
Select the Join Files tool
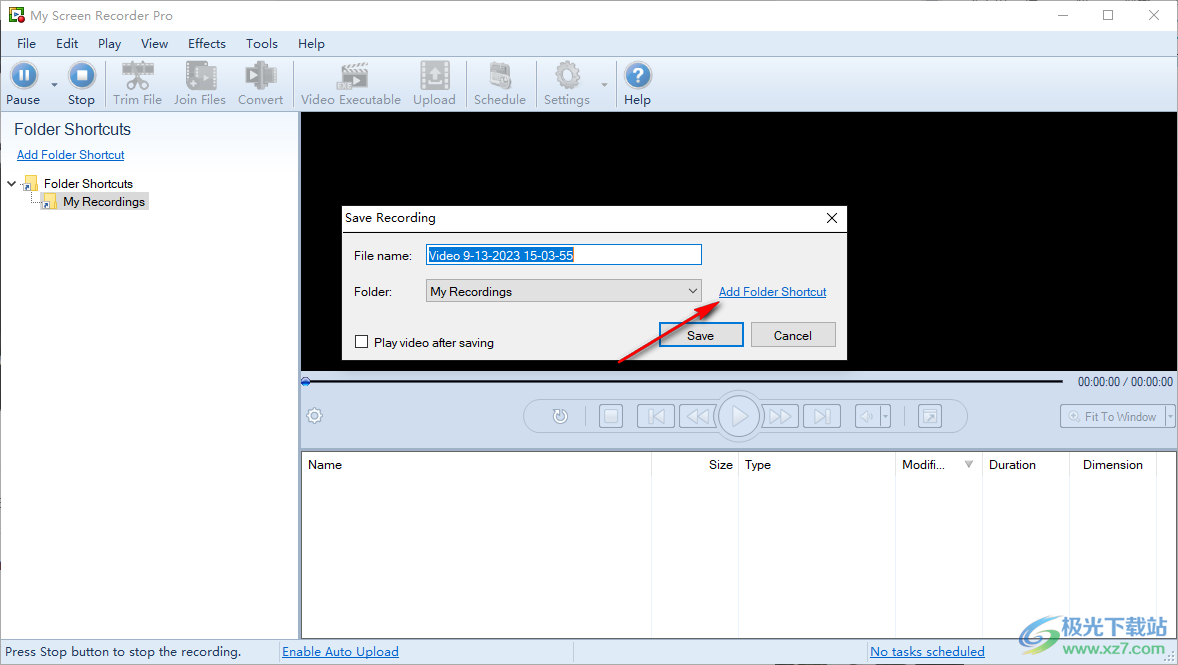pos(200,83)
